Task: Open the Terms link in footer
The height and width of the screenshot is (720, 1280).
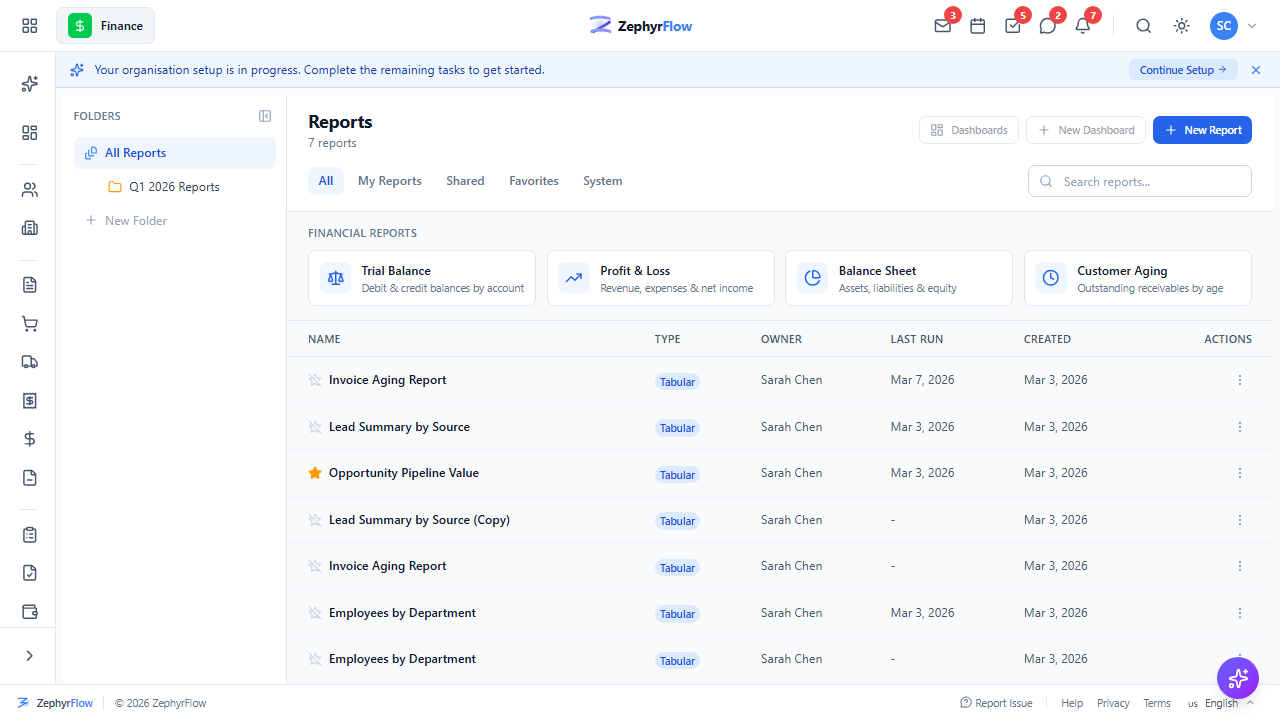Action: (x=1157, y=703)
